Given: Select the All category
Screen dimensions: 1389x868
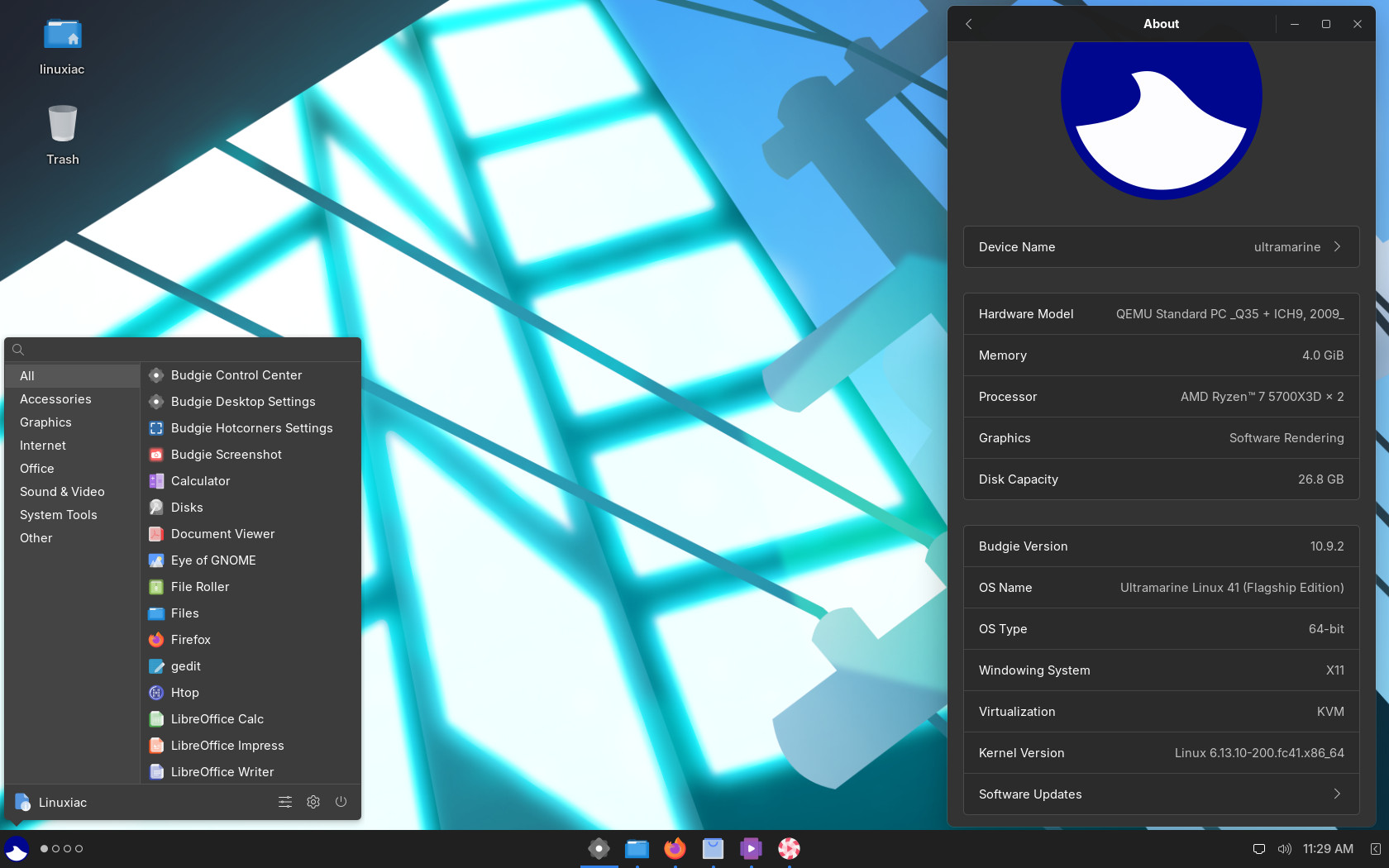Looking at the screenshot, I should coord(73,376).
